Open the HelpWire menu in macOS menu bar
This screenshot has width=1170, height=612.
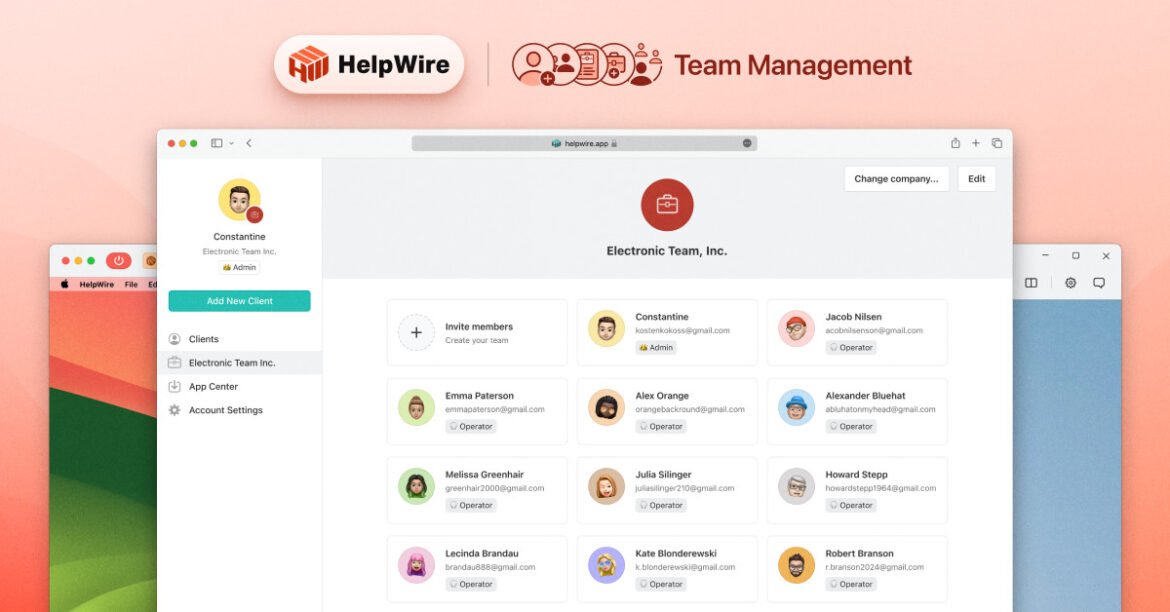(x=96, y=284)
